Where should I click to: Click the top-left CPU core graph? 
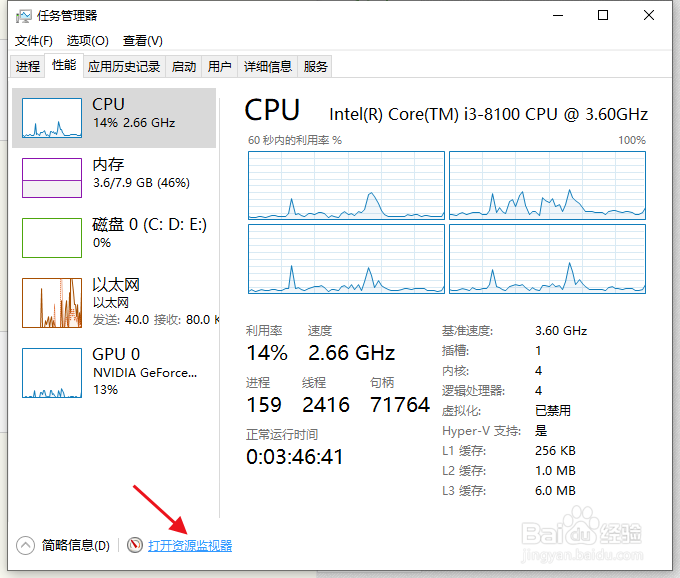point(345,185)
